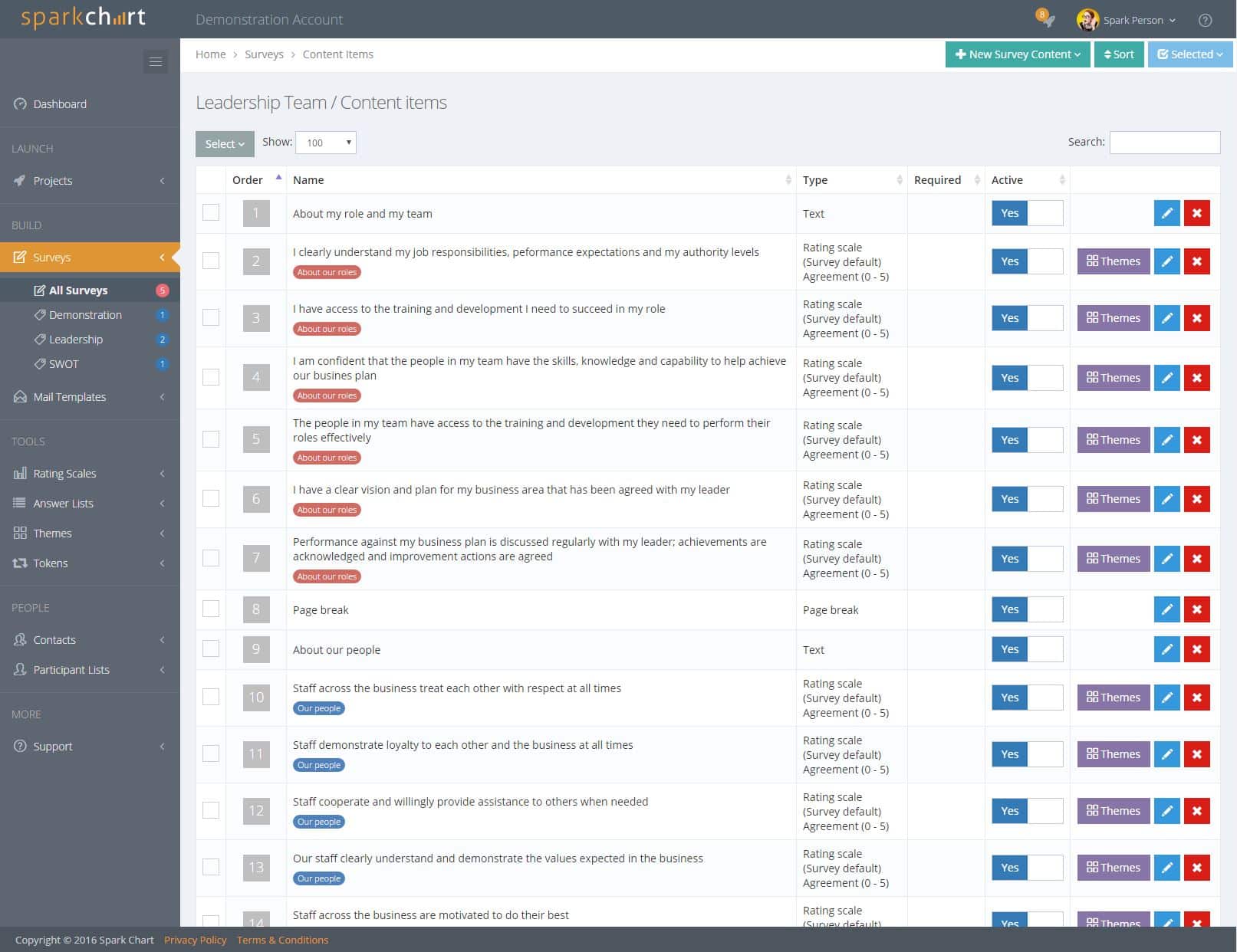
Task: Click the Dashboard gauge icon in sidebar
Action: point(20,103)
